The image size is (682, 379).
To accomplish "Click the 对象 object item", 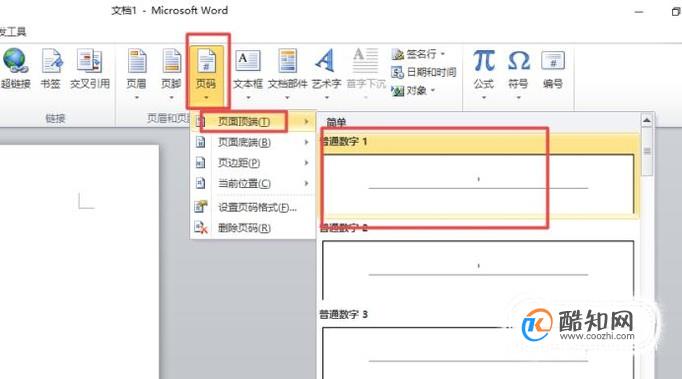I will [x=413, y=91].
